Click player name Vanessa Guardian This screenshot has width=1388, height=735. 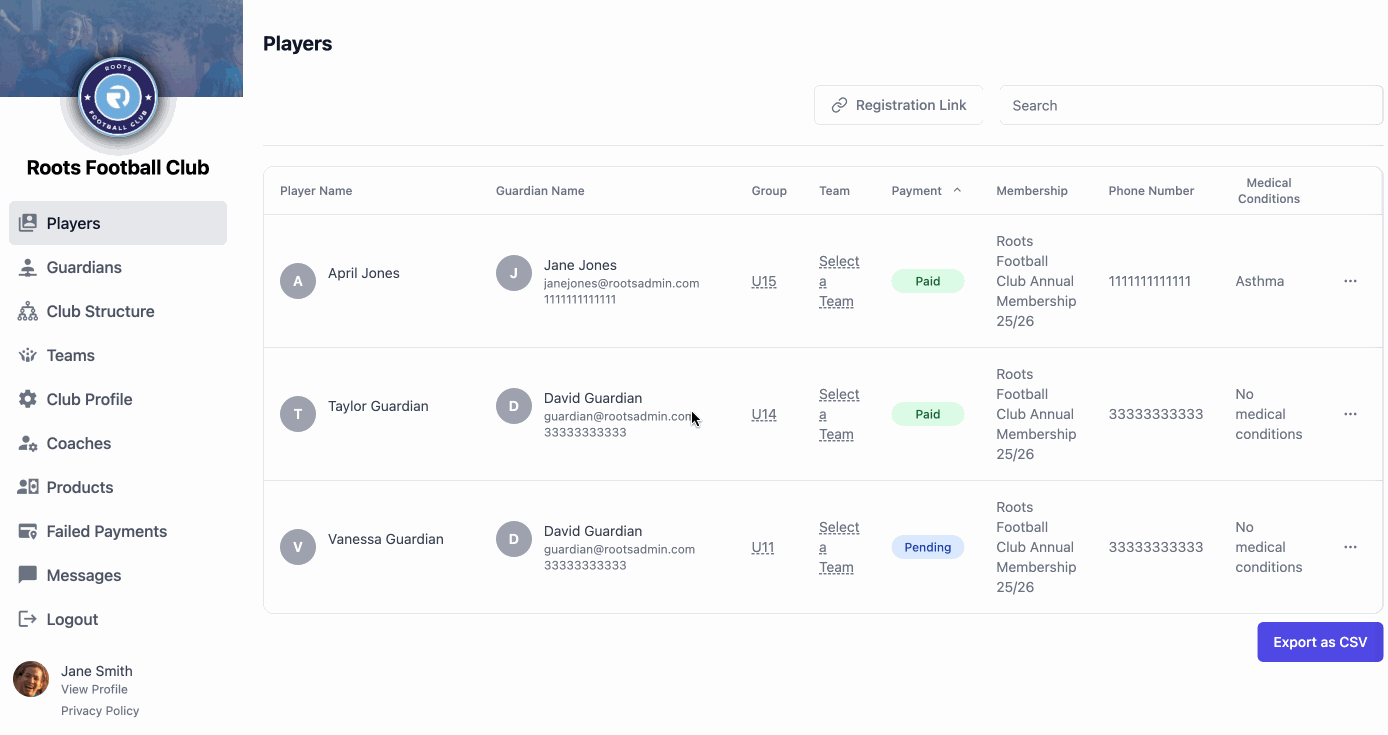(386, 539)
